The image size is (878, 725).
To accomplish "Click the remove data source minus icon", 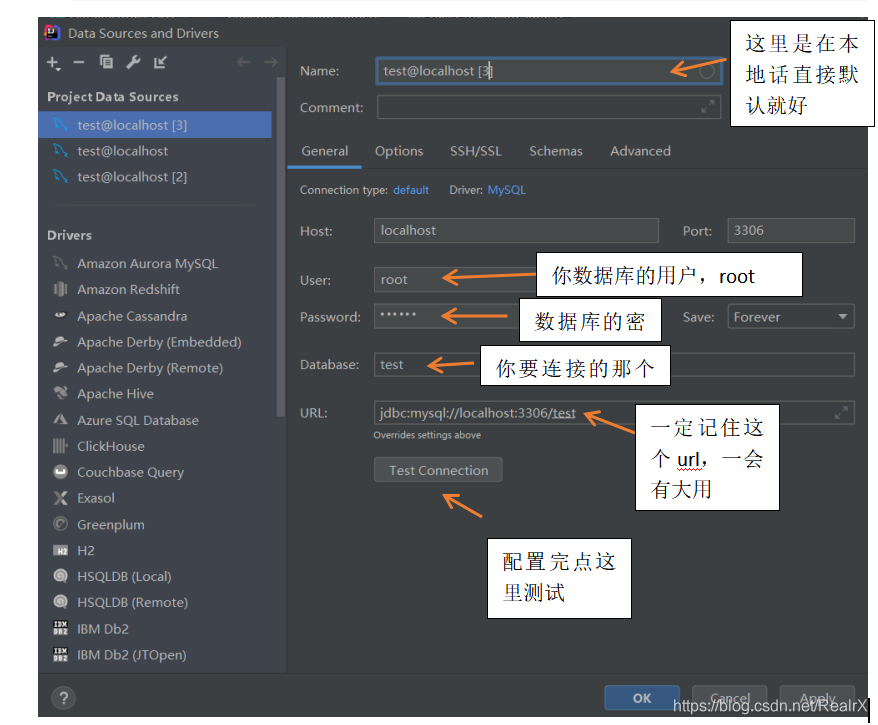I will point(79,62).
